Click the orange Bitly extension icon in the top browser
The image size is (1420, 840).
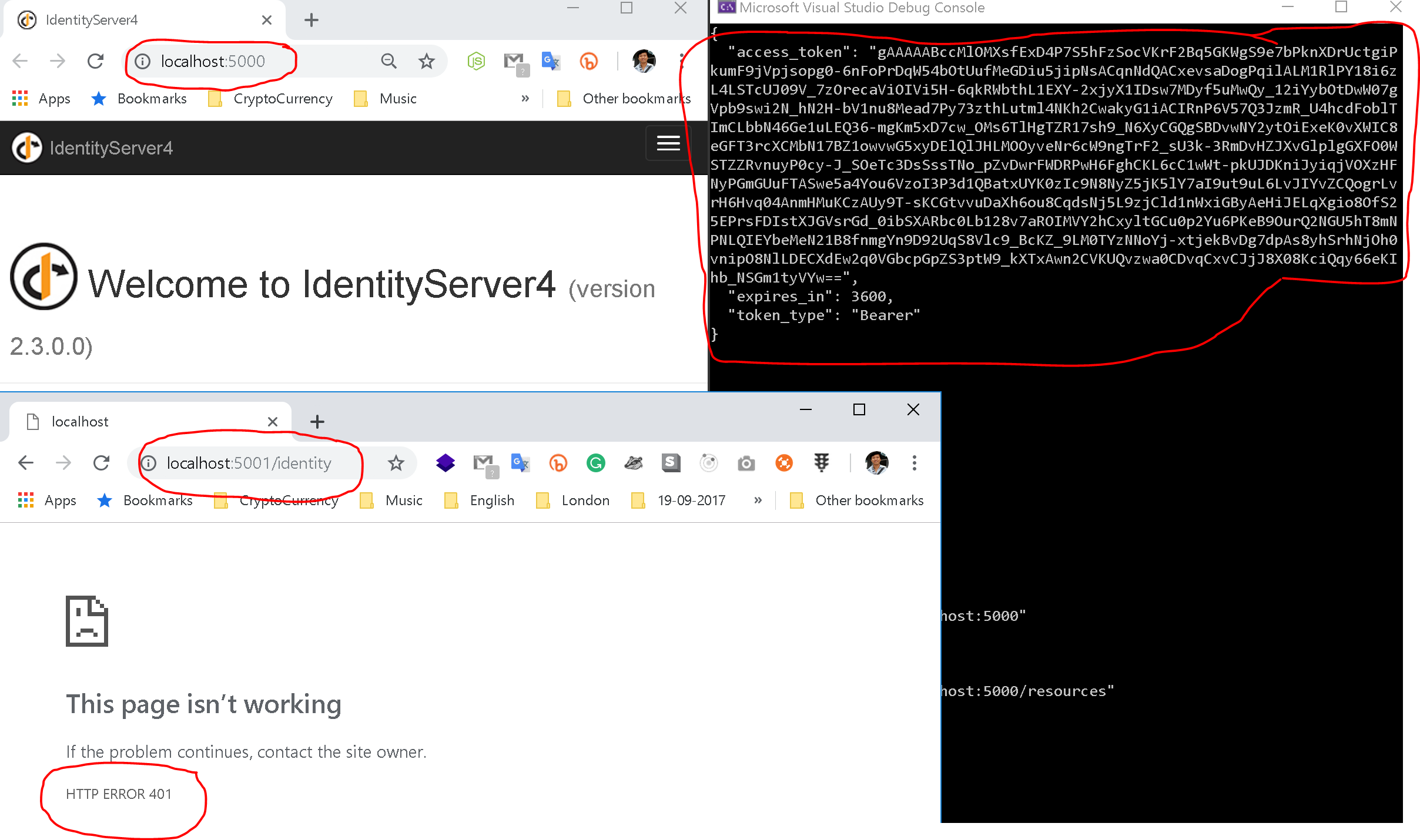[x=589, y=61]
